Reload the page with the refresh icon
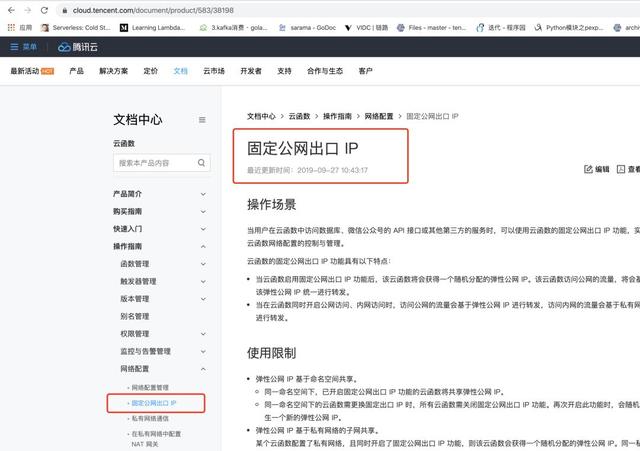The width and height of the screenshot is (640, 451). 44,10
